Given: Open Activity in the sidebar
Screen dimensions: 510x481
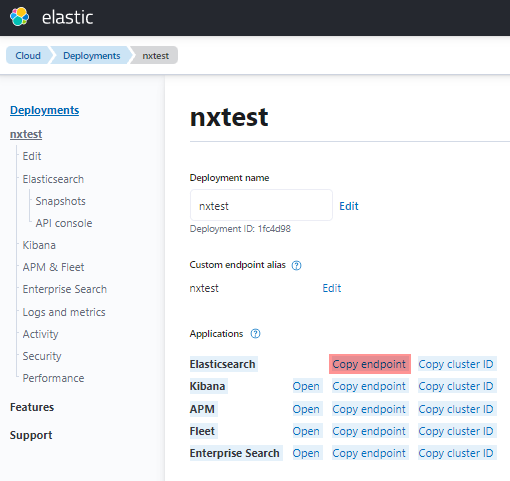Looking at the screenshot, I should coord(40,334).
